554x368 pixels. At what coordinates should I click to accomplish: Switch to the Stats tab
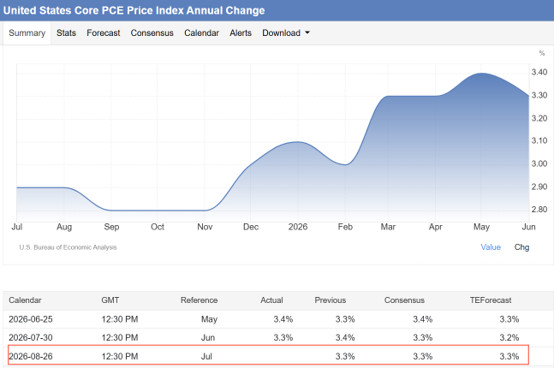[x=66, y=33]
